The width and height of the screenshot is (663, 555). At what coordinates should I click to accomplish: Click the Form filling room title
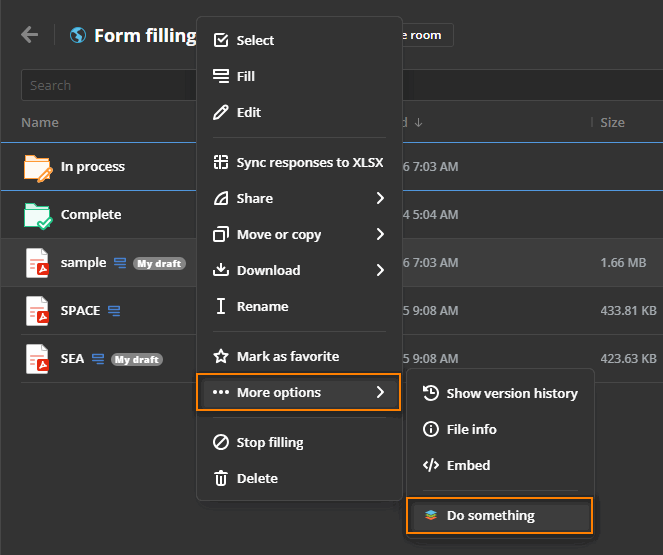pos(145,36)
